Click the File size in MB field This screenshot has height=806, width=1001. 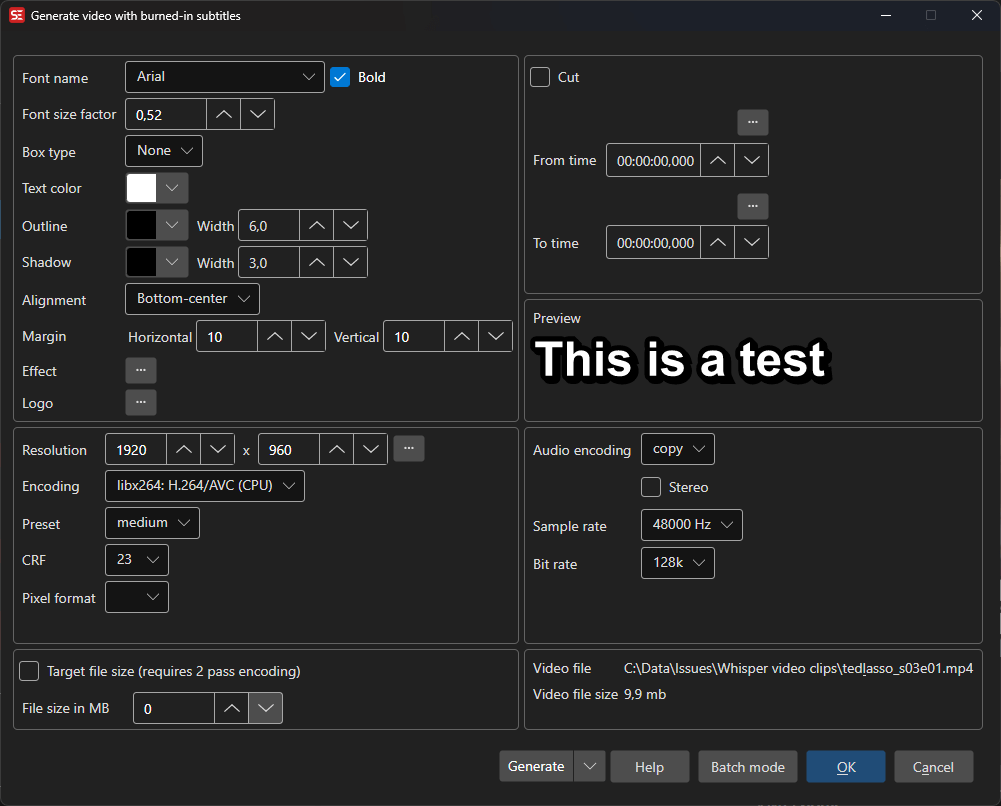pos(174,708)
